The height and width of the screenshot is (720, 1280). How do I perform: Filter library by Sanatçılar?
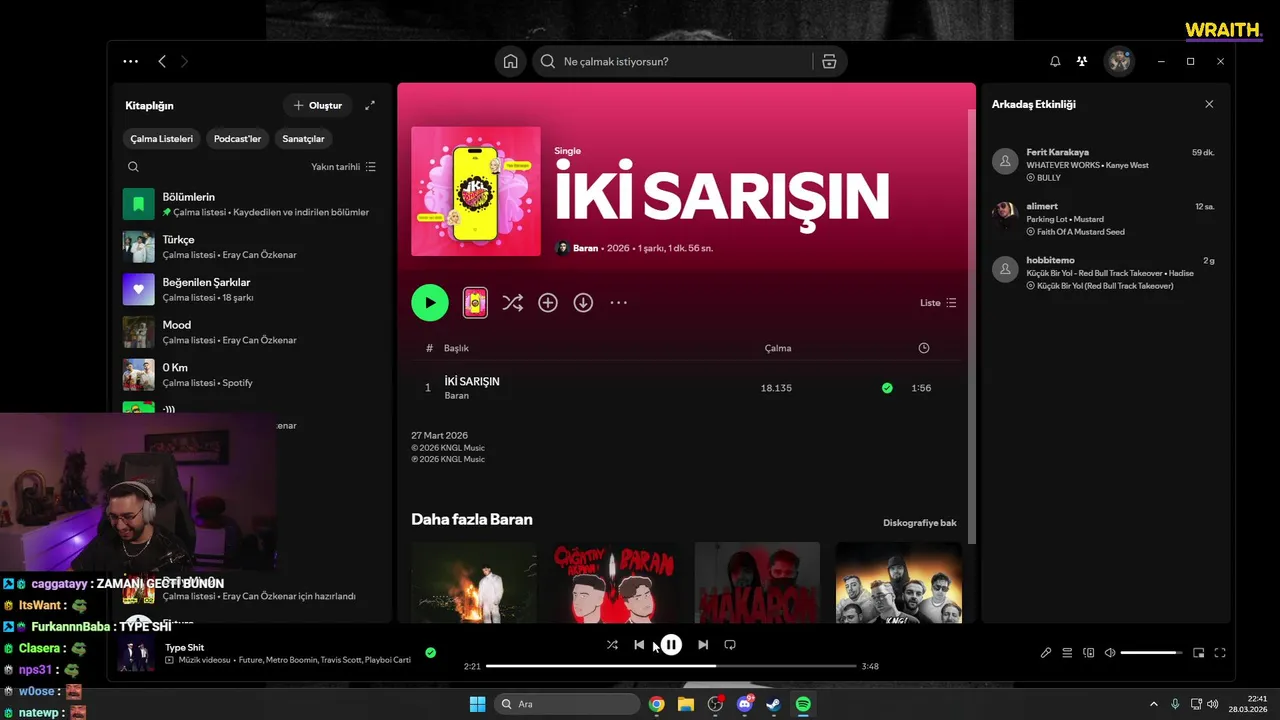[303, 139]
